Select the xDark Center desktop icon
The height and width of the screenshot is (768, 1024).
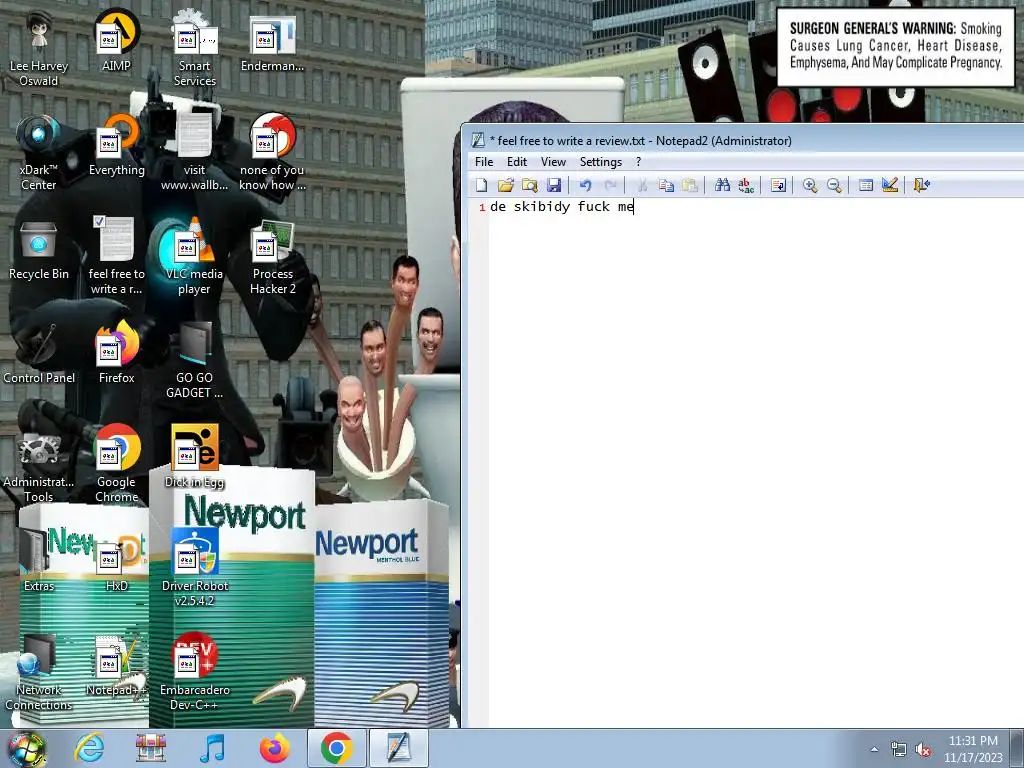(39, 152)
